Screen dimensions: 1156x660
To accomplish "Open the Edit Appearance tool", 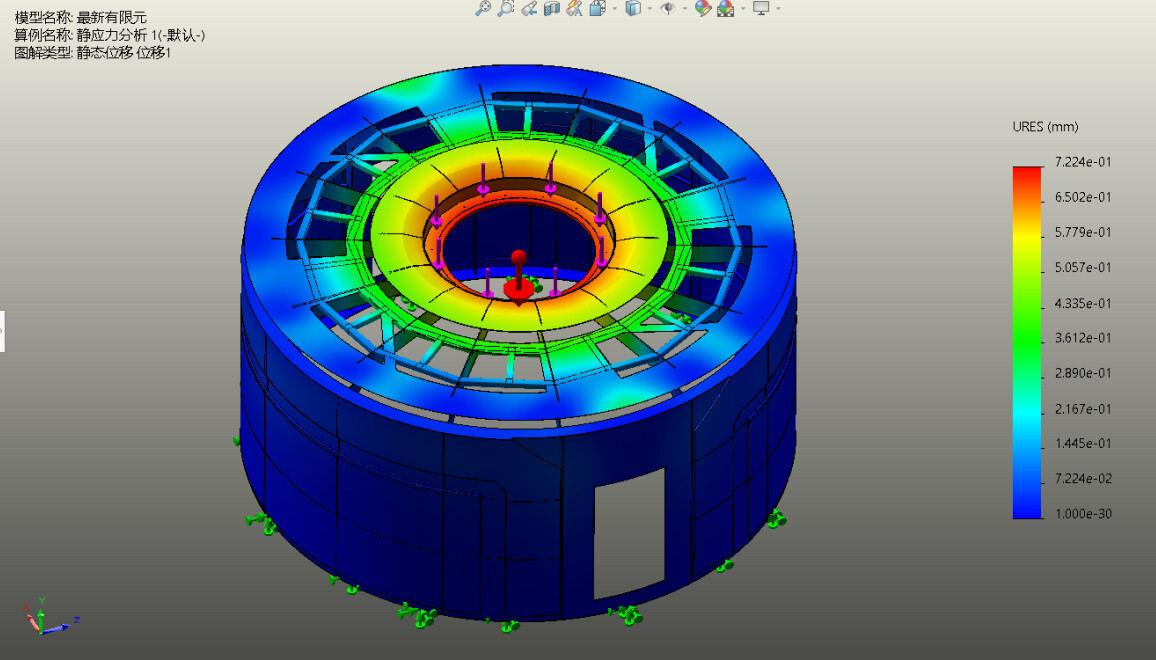I will [702, 8].
